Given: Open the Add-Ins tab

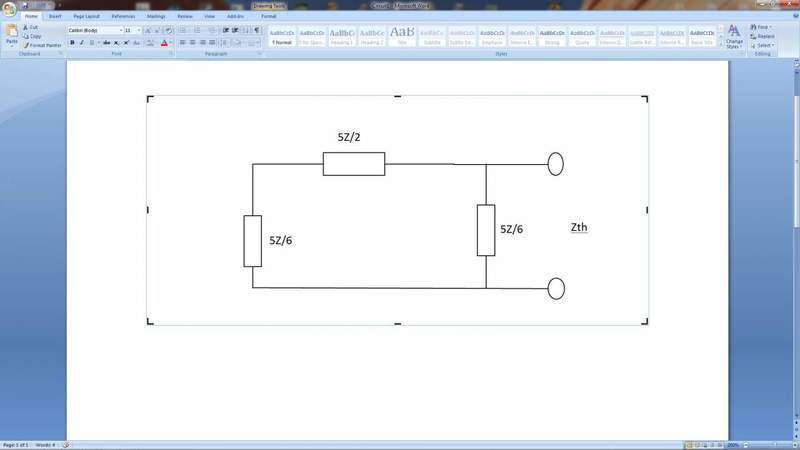Looking at the screenshot, I should point(235,16).
